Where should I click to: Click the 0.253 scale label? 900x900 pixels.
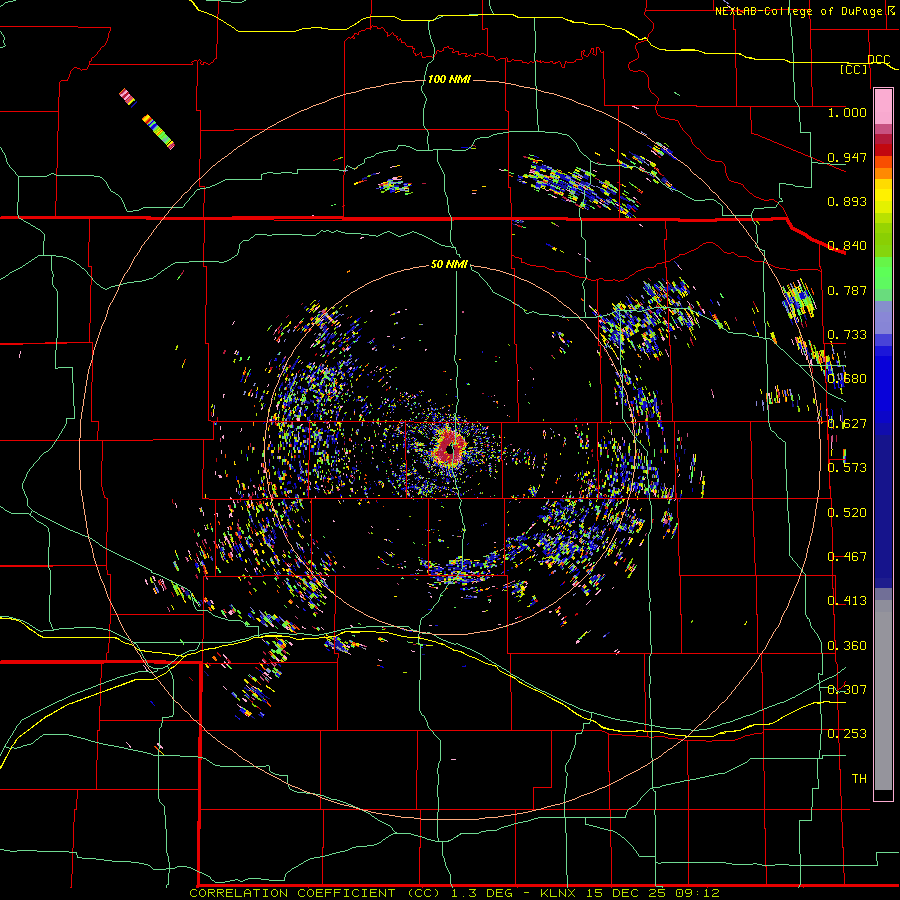point(847,734)
